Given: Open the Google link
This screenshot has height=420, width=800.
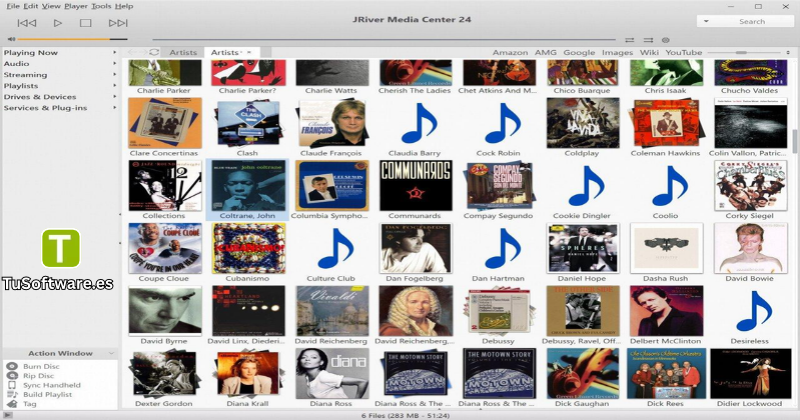Looking at the screenshot, I should coord(579,53).
